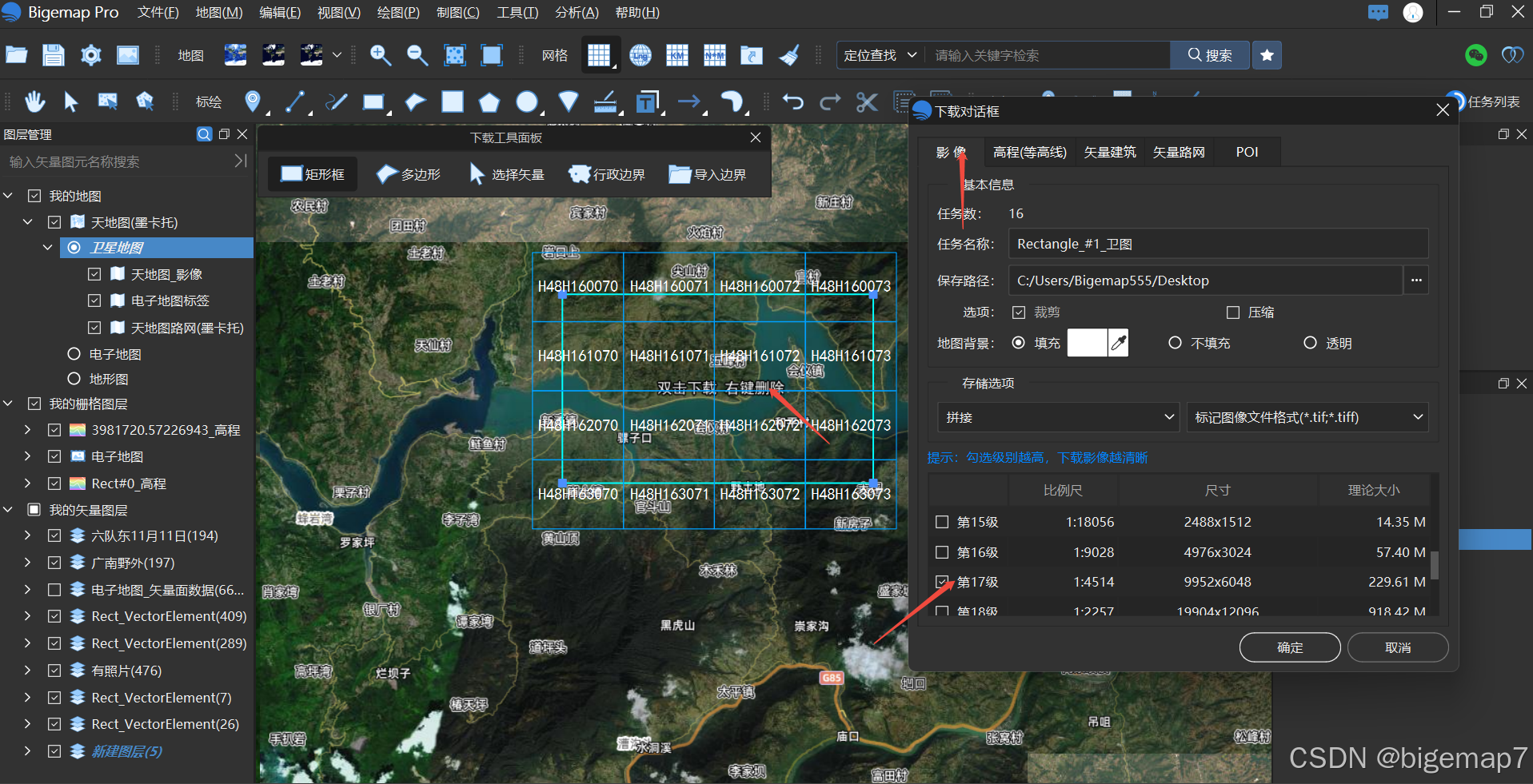Select the circle drawing tool
This screenshot has width=1533, height=784.
pos(526,101)
